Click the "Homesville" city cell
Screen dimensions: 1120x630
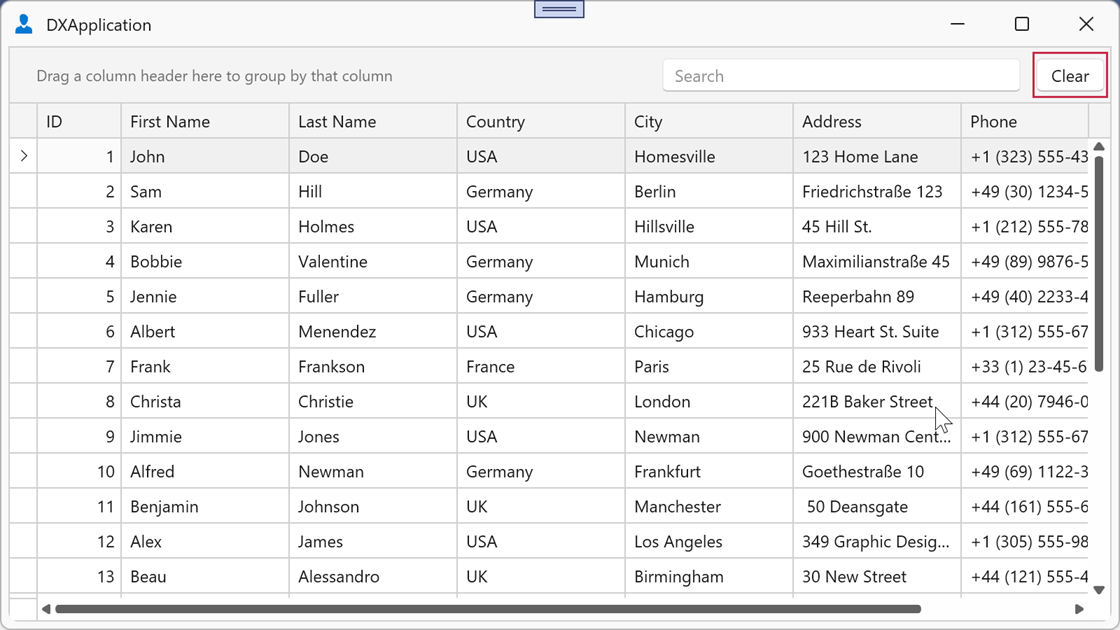pos(709,156)
